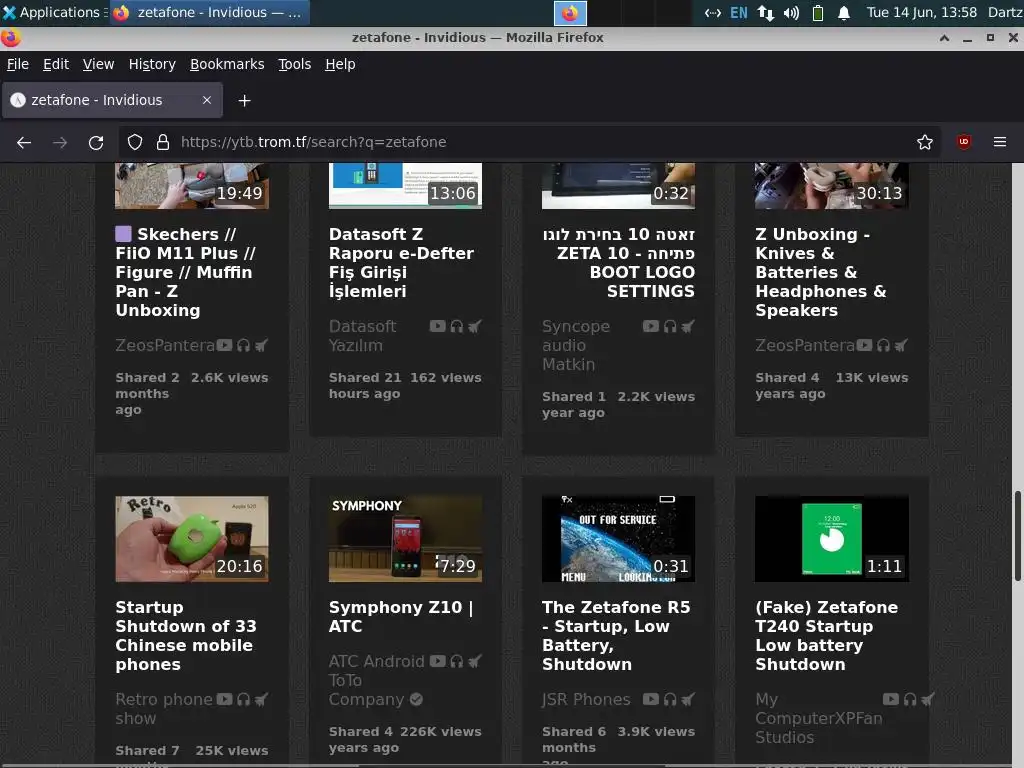The width and height of the screenshot is (1024, 768).
Task: Click switch instance icon for ZETA 10 video
Action: (688, 326)
